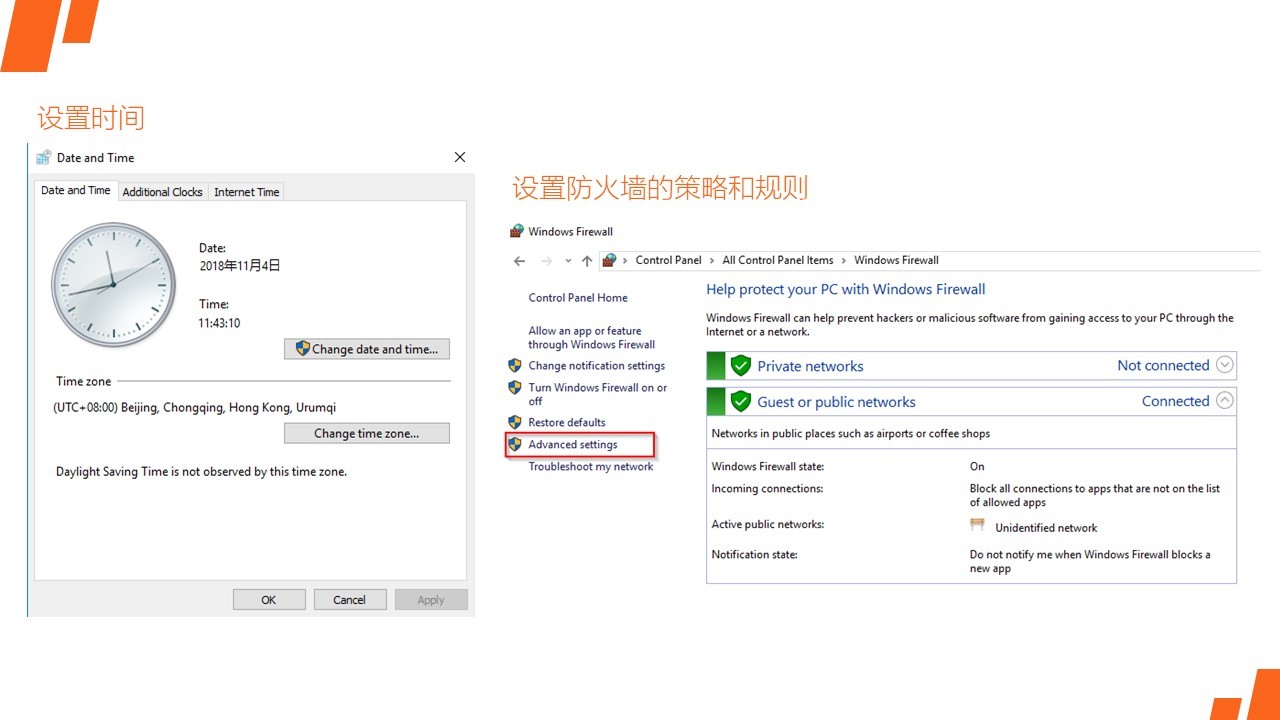
Task: Open Allow an app or feature link
Action: pyautogui.click(x=591, y=337)
